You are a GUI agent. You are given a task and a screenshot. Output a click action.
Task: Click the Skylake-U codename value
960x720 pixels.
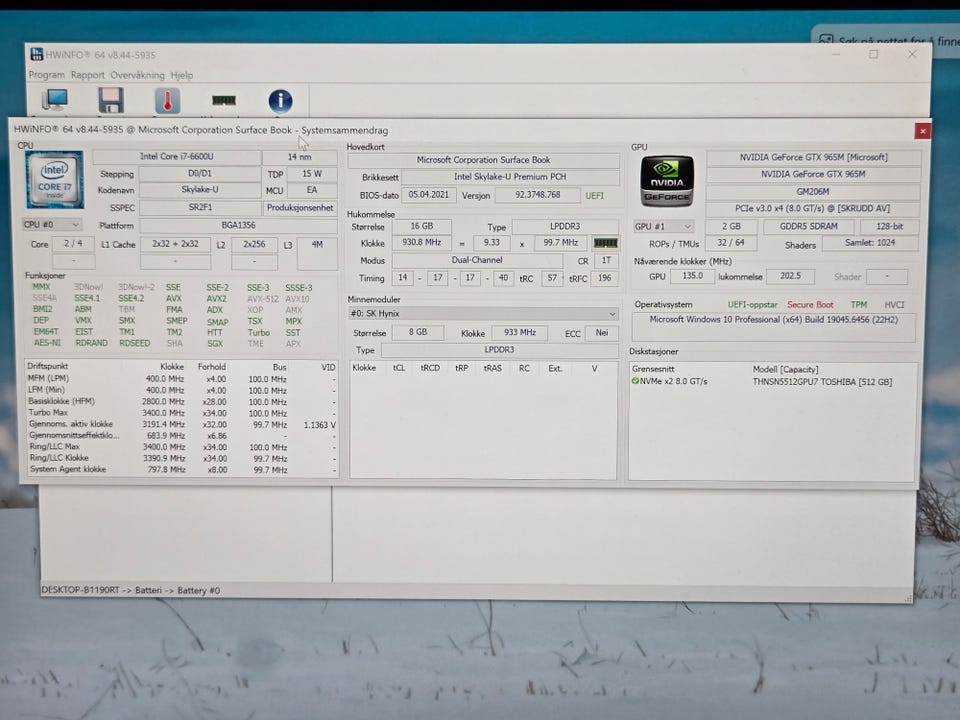[200, 190]
